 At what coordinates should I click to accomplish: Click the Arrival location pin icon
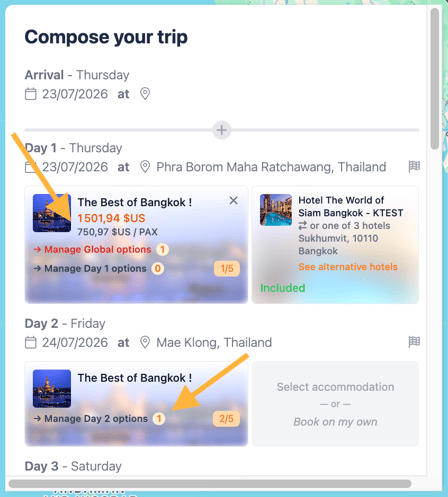[x=145, y=94]
